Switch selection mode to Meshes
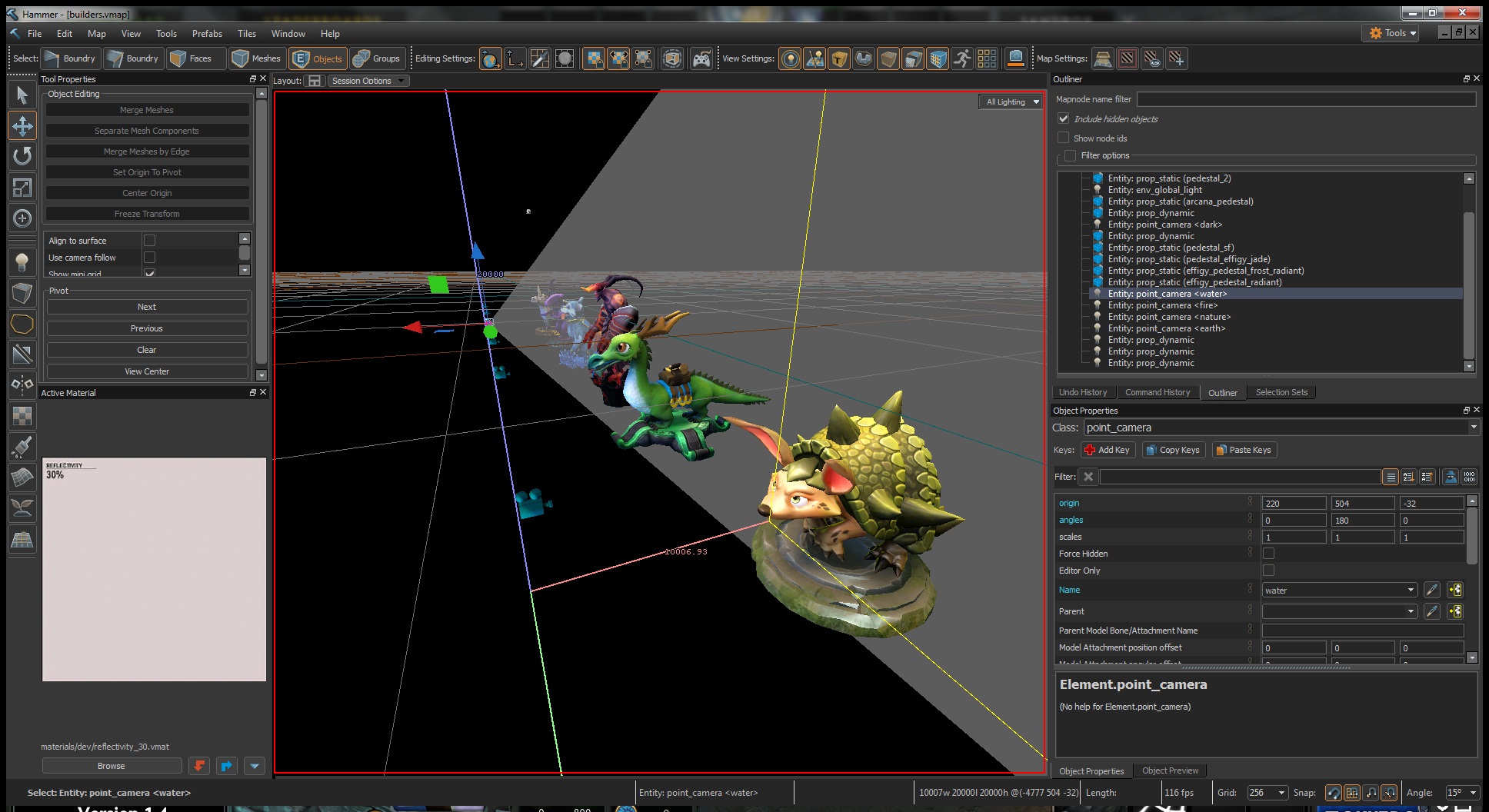1489x812 pixels. click(x=257, y=58)
